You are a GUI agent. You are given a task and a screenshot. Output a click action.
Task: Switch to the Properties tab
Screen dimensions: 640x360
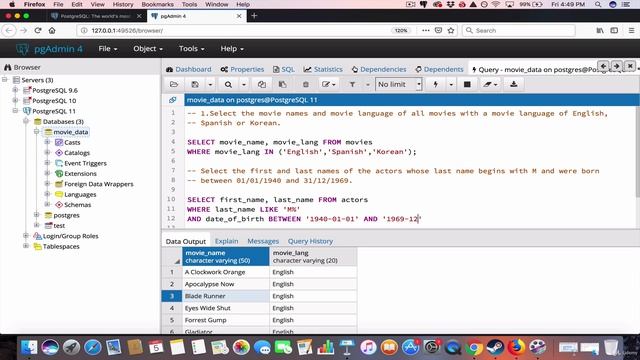[x=242, y=69]
